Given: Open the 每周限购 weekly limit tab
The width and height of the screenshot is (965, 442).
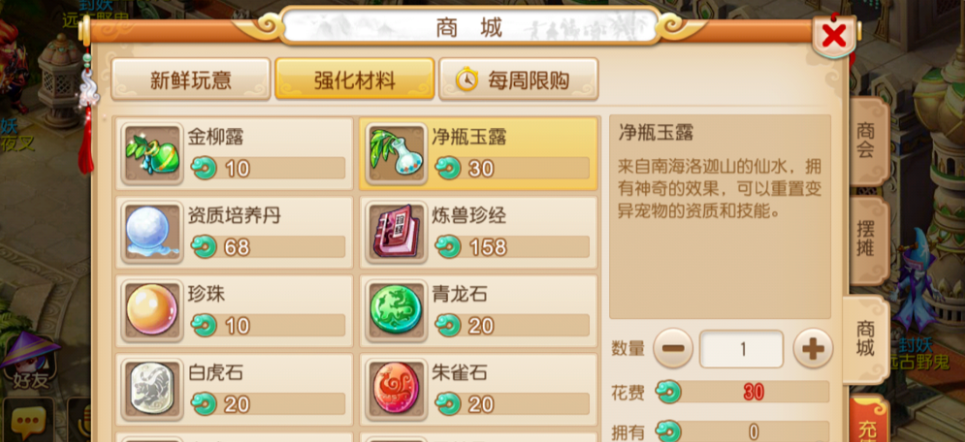Looking at the screenshot, I should (518, 79).
